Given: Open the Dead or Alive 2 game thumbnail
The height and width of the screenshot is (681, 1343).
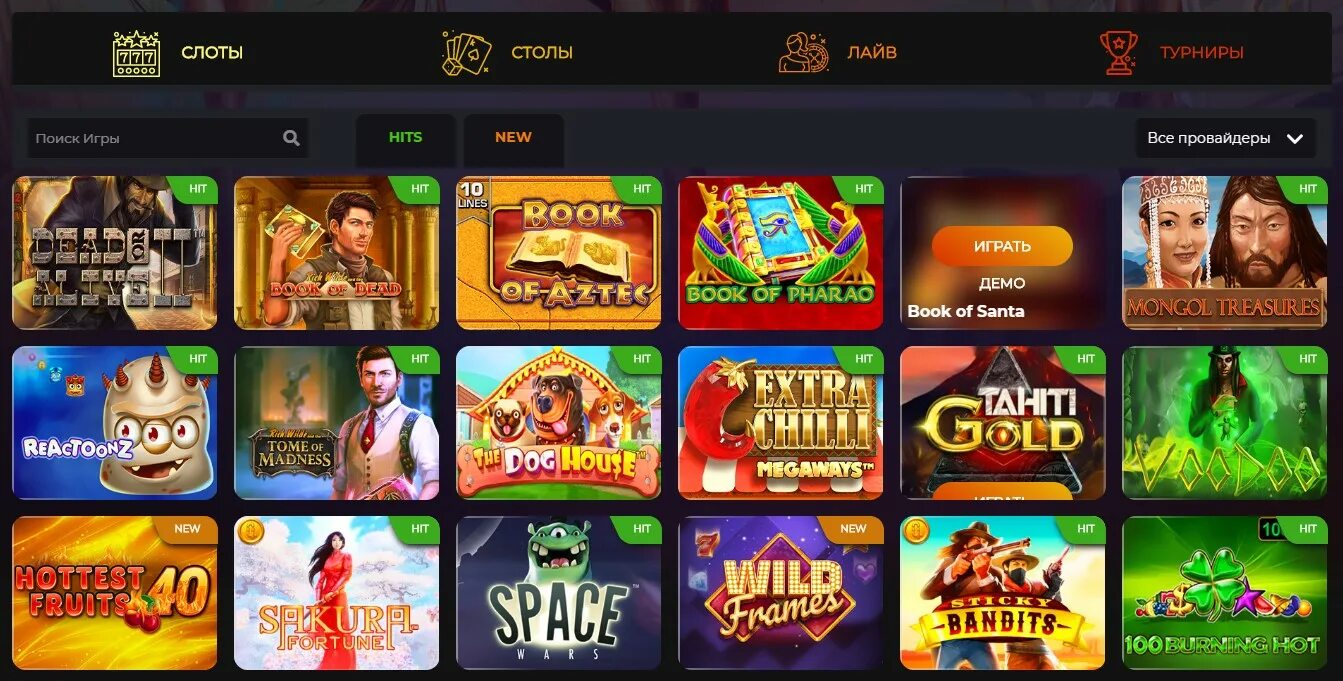Looking at the screenshot, I should point(115,253).
